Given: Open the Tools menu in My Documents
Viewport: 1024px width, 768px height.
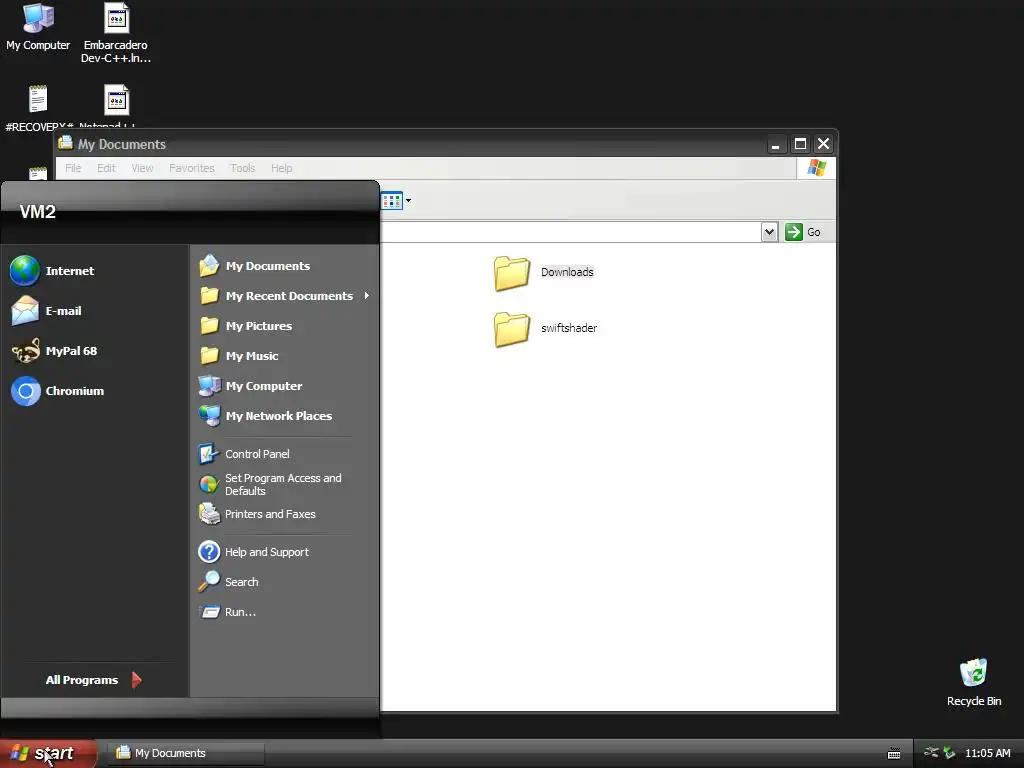Looking at the screenshot, I should 242,168.
